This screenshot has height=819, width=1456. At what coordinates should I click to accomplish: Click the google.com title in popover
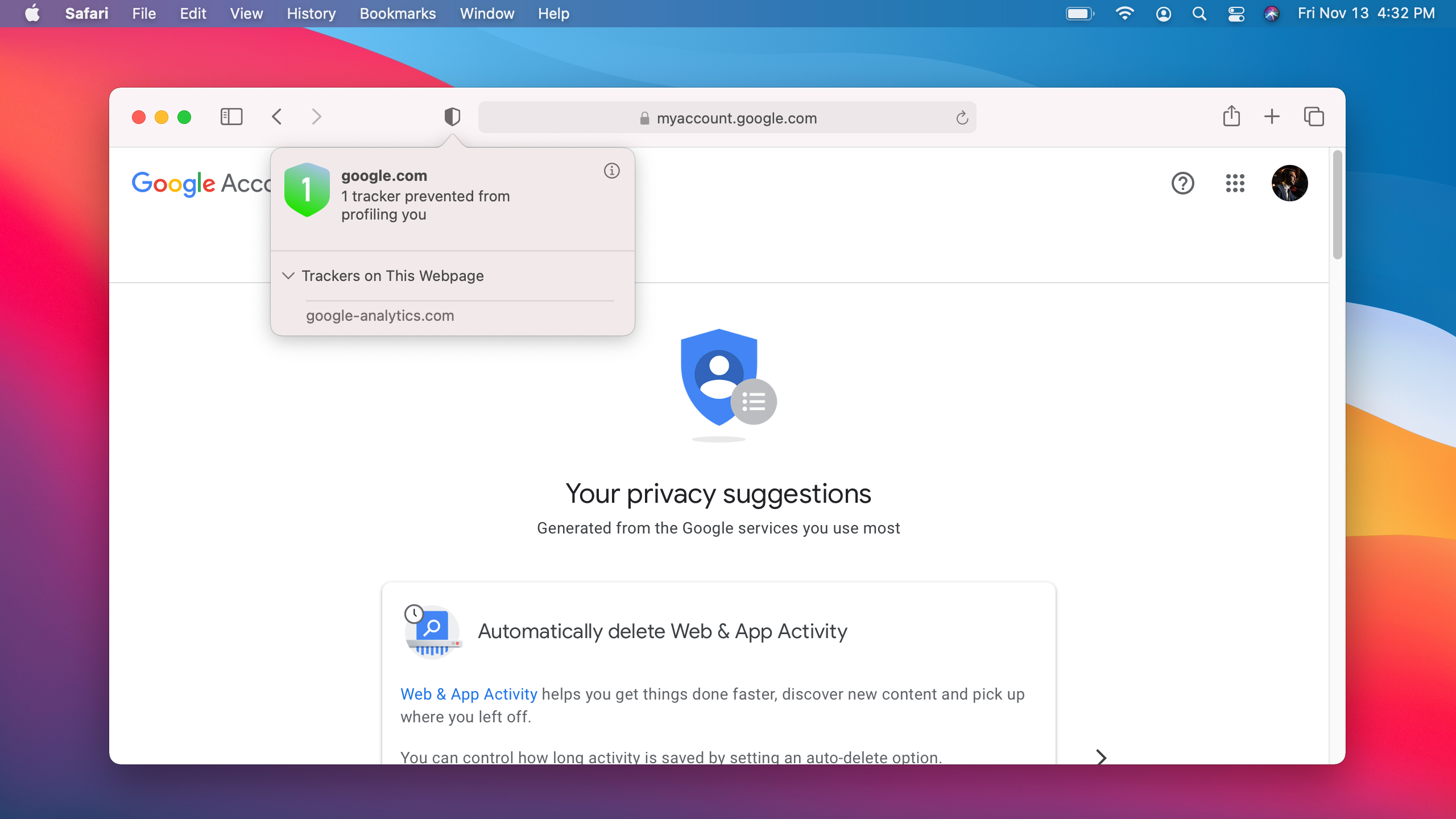[x=384, y=176]
